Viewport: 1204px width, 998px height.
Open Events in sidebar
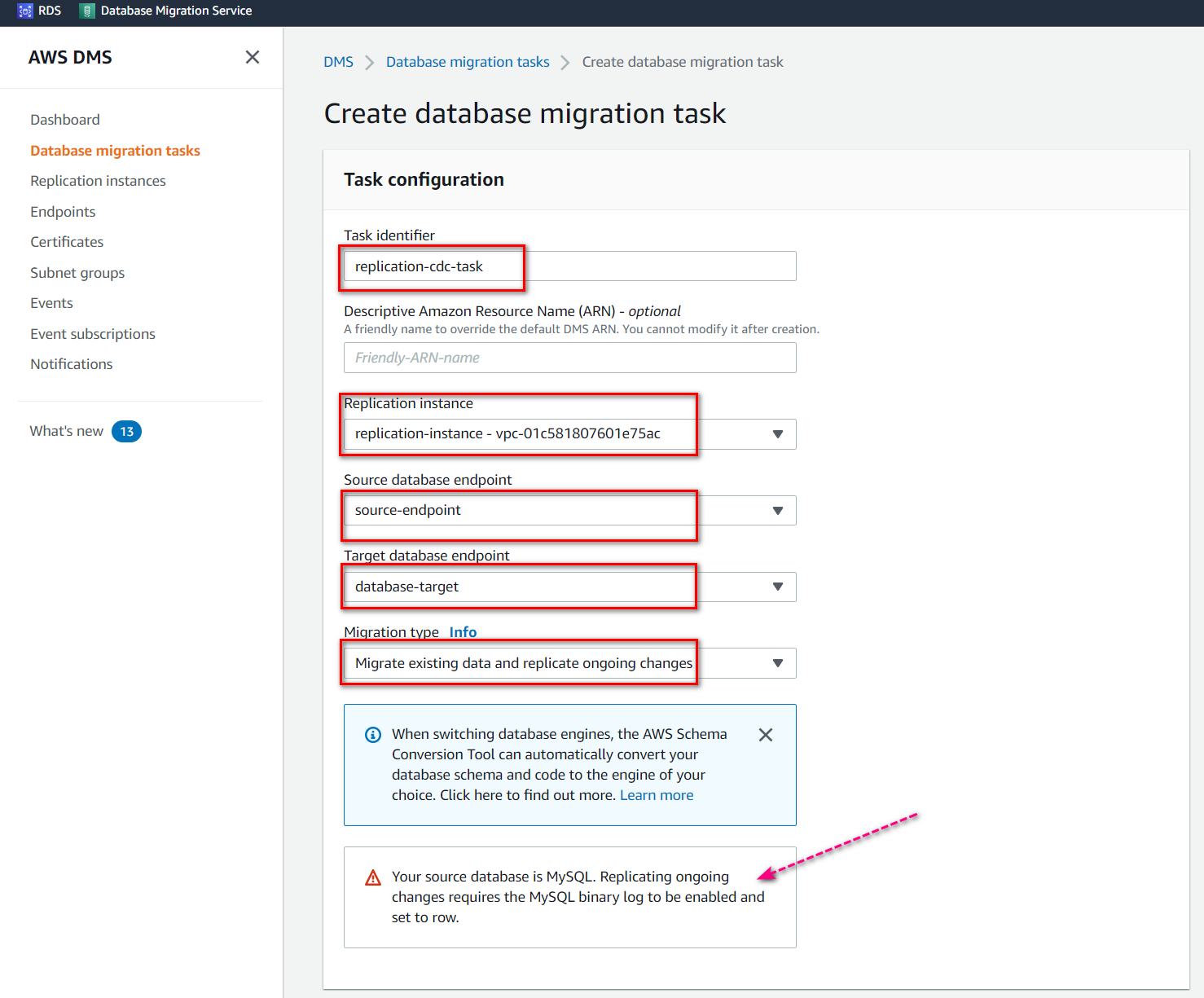point(51,303)
